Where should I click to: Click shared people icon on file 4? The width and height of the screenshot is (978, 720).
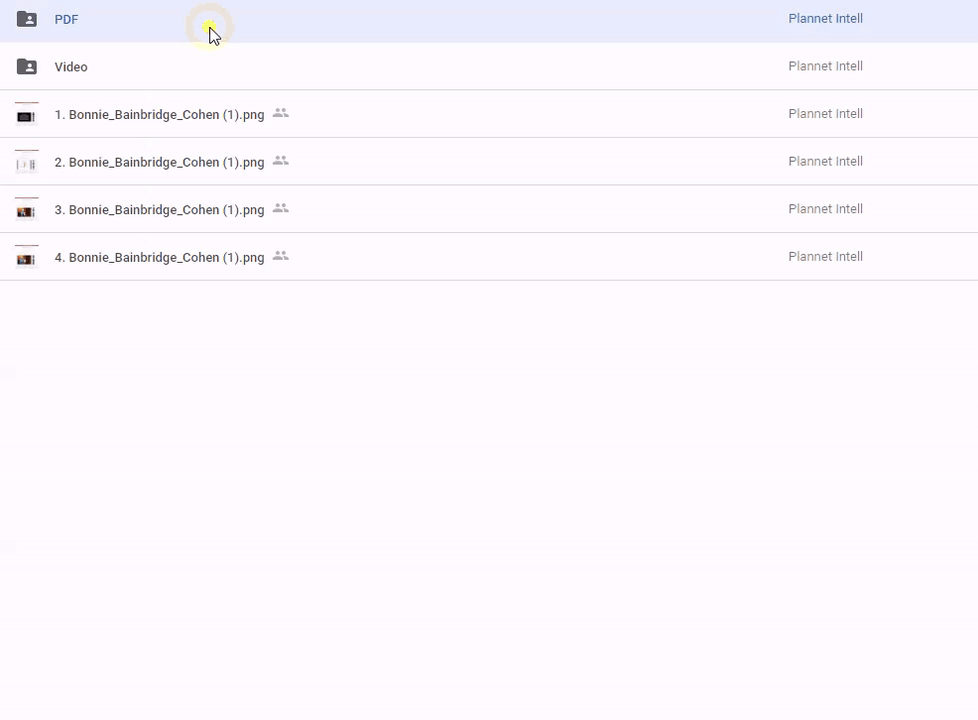pyautogui.click(x=281, y=257)
